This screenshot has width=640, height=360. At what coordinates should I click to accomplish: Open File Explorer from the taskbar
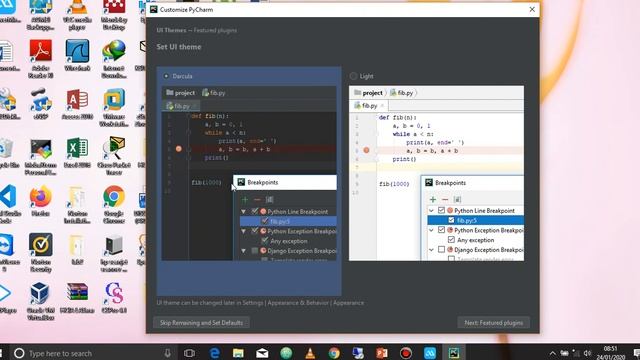click(238, 353)
